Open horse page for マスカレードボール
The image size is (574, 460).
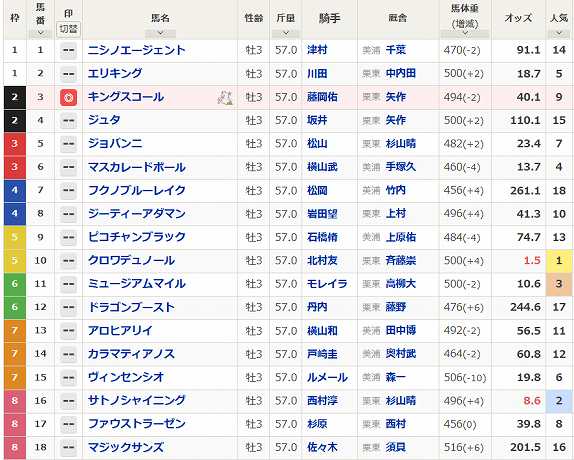(x=137, y=167)
